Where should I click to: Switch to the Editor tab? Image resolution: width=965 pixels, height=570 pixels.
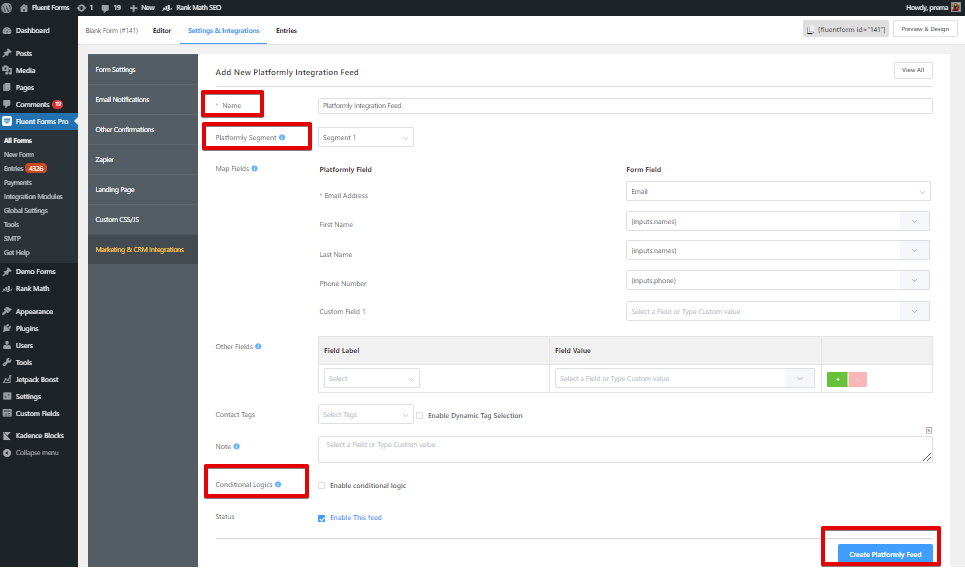[162, 31]
